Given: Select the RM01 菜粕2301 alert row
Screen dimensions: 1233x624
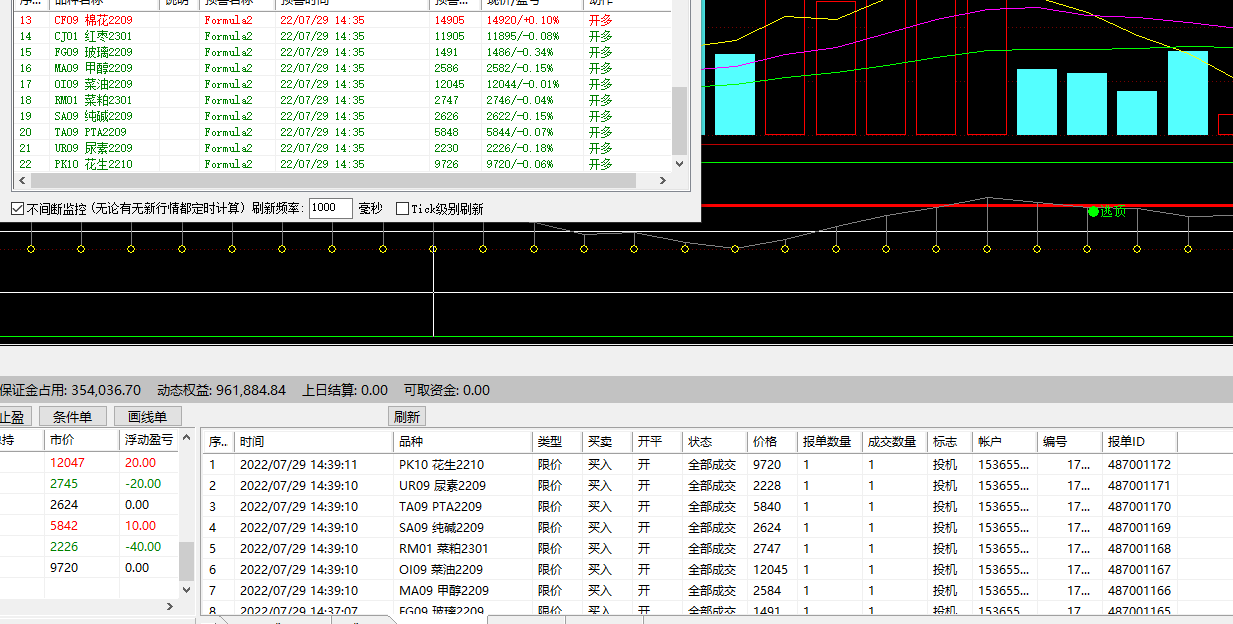Looking at the screenshot, I should coord(342,100).
